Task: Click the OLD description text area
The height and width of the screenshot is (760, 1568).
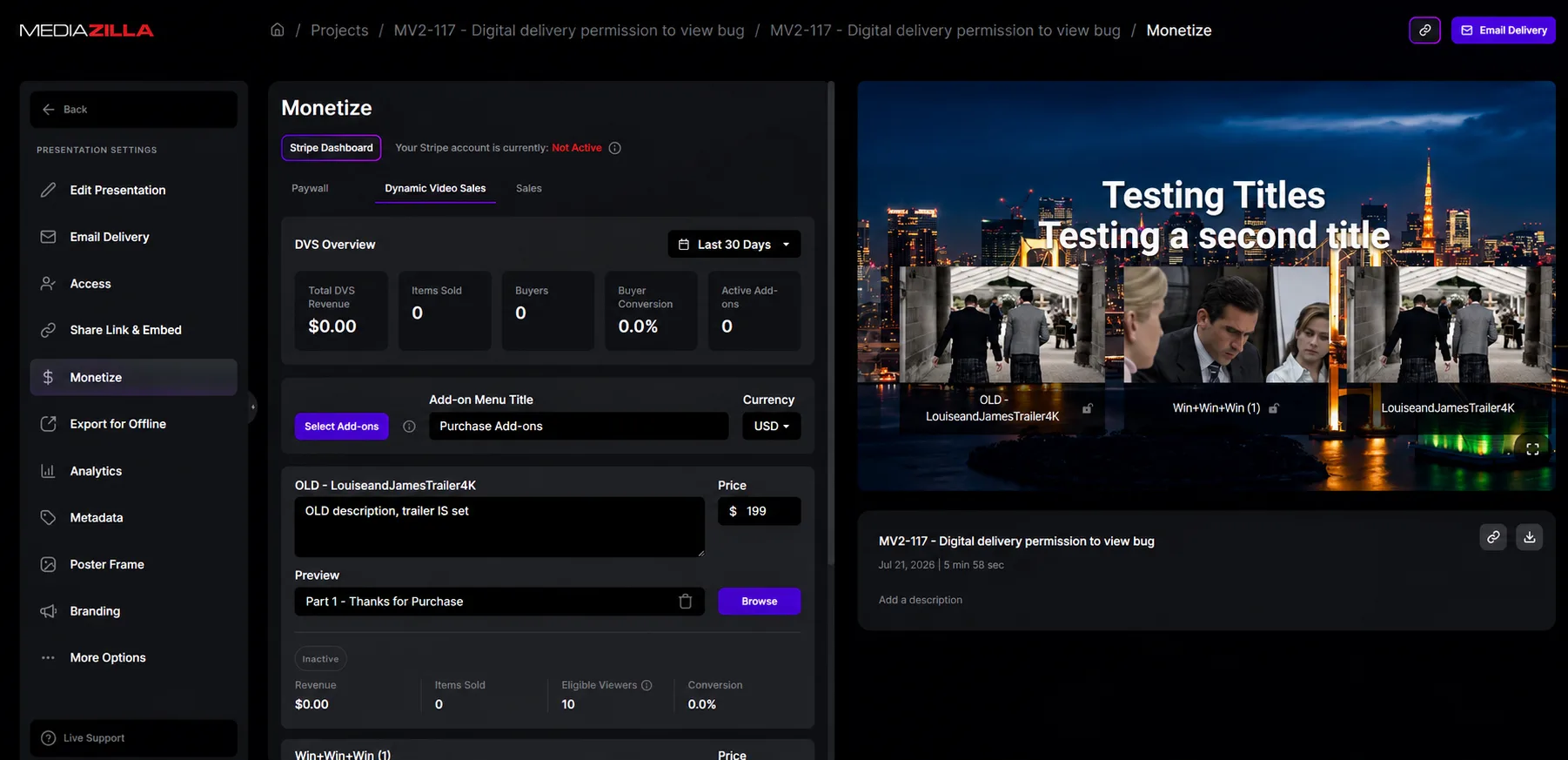Action: click(499, 527)
